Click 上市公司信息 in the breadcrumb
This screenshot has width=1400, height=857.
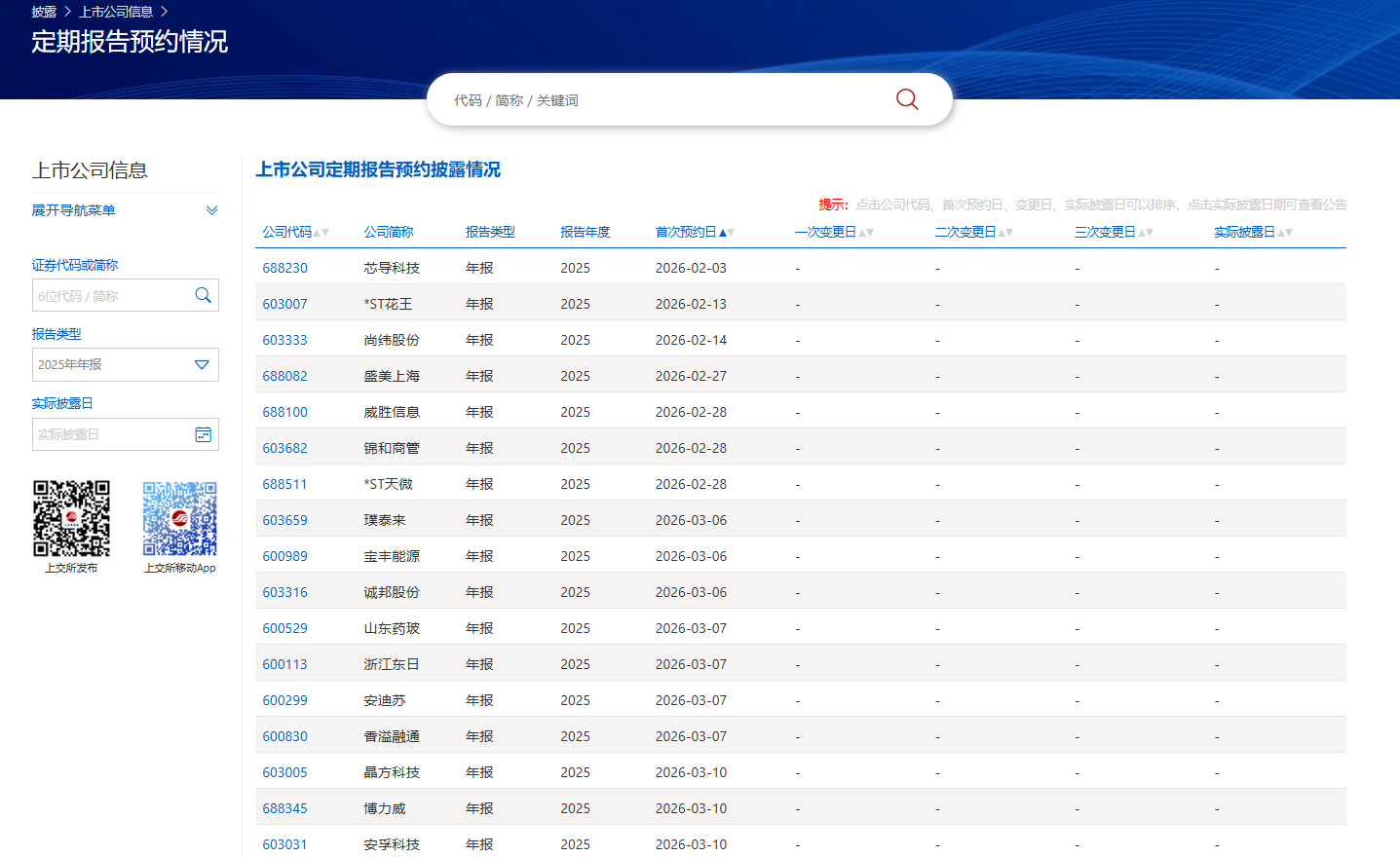click(116, 12)
